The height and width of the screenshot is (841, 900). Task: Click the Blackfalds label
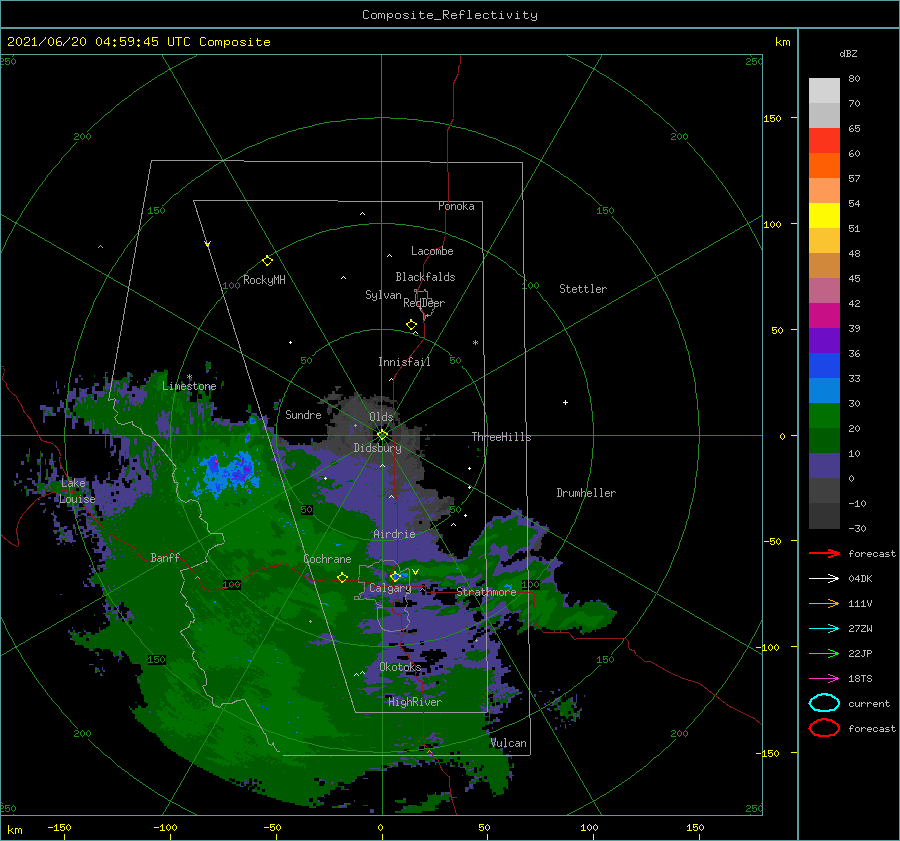[x=425, y=277]
